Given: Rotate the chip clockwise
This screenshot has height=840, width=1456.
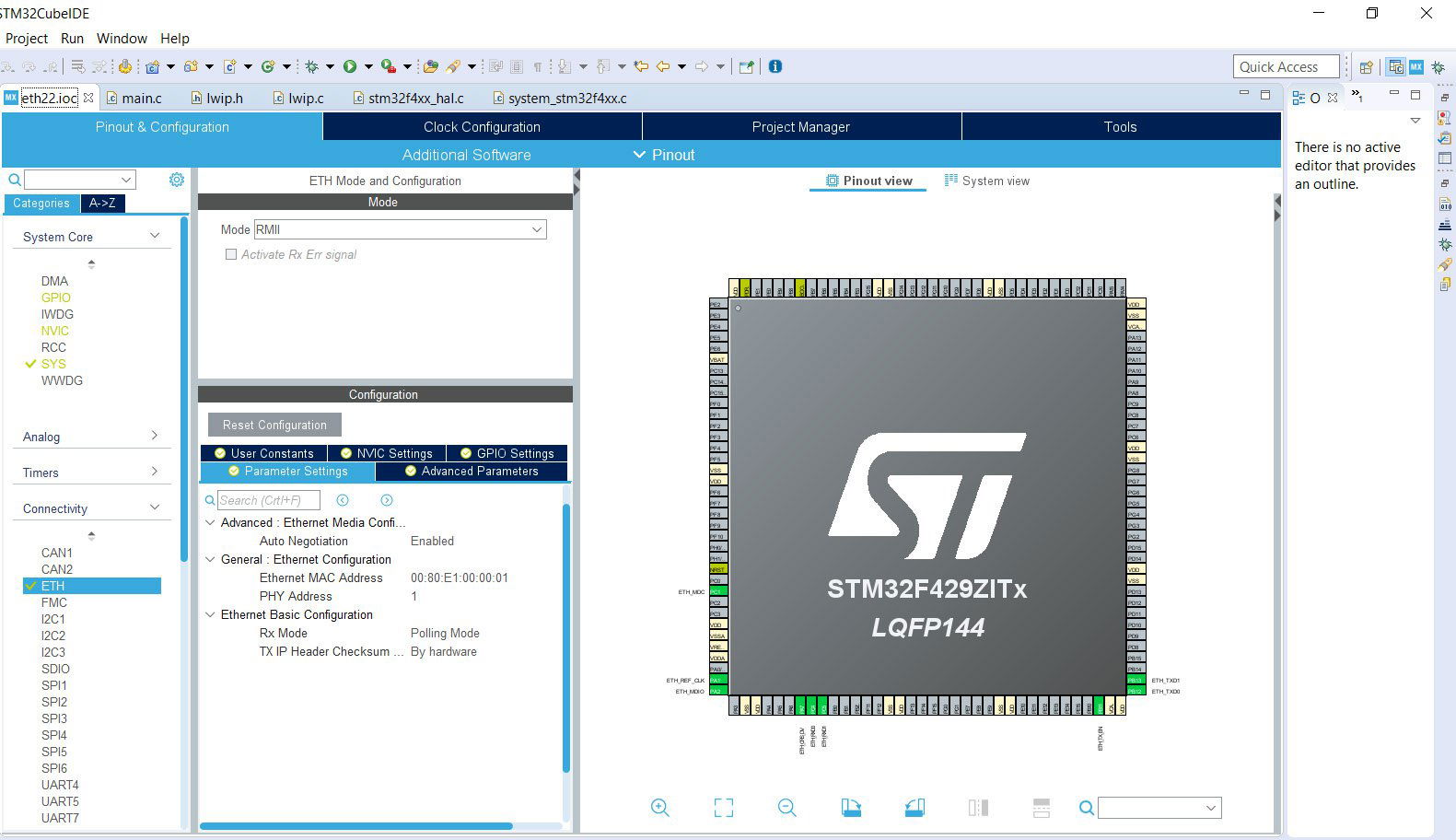Looking at the screenshot, I should pyautogui.click(x=851, y=808).
